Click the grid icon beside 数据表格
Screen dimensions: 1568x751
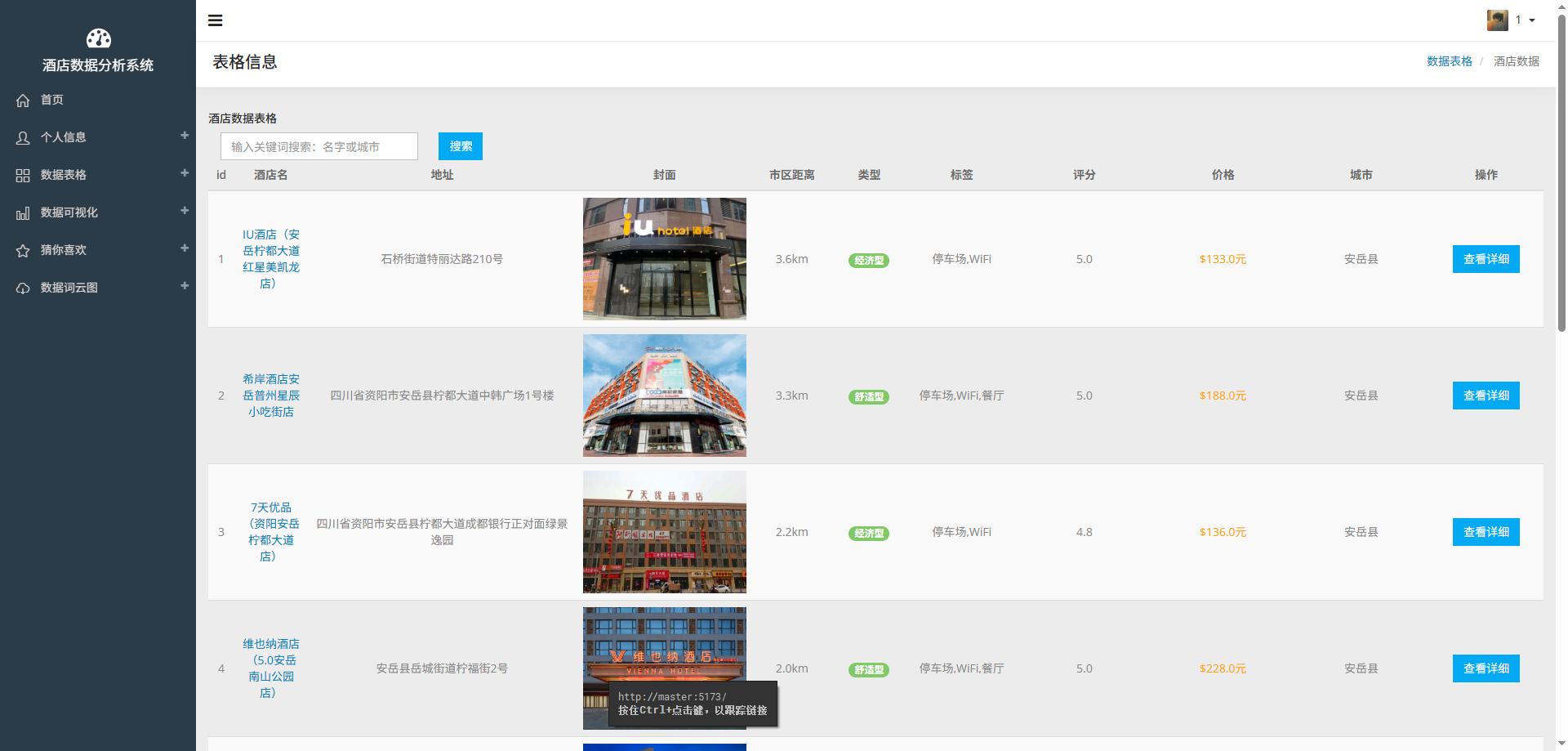click(23, 176)
